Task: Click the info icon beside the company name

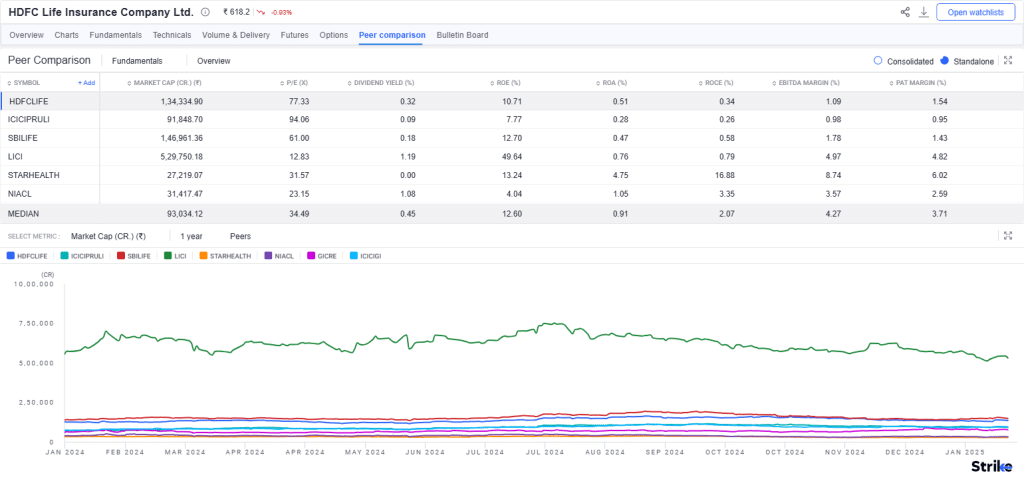Action: [205, 13]
